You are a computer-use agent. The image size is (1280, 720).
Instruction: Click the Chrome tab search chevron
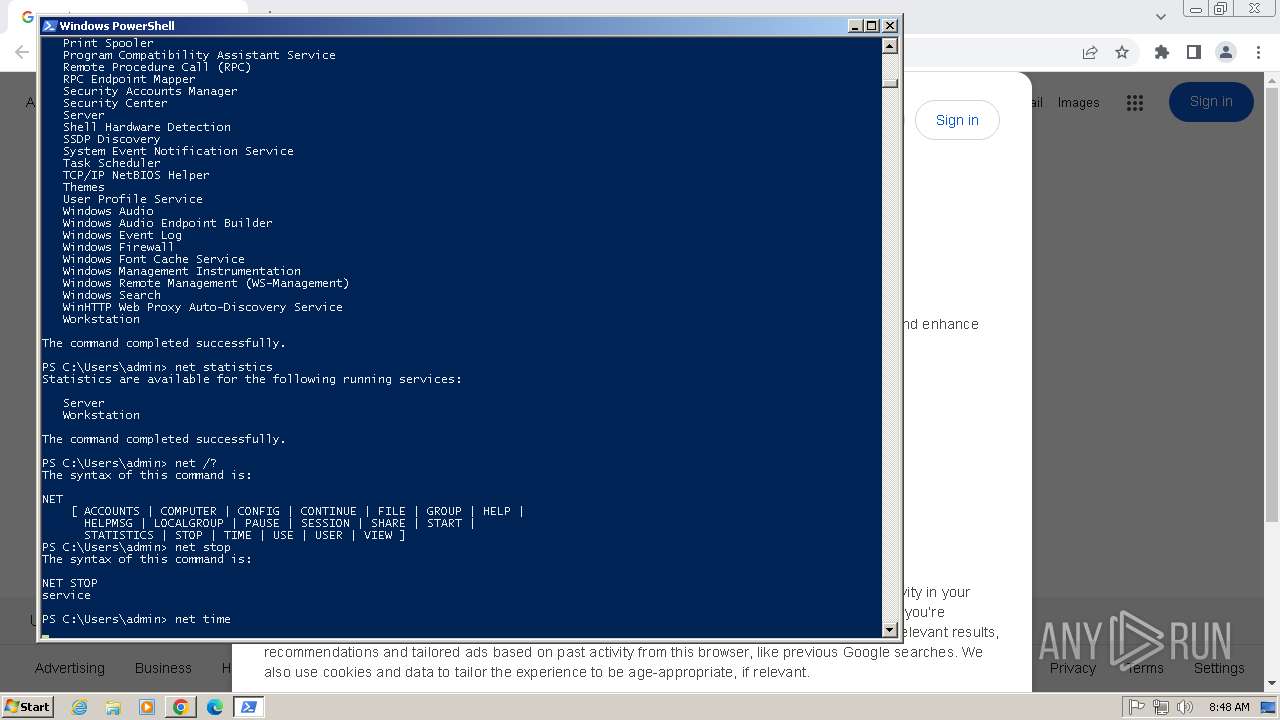pyautogui.click(x=1160, y=16)
